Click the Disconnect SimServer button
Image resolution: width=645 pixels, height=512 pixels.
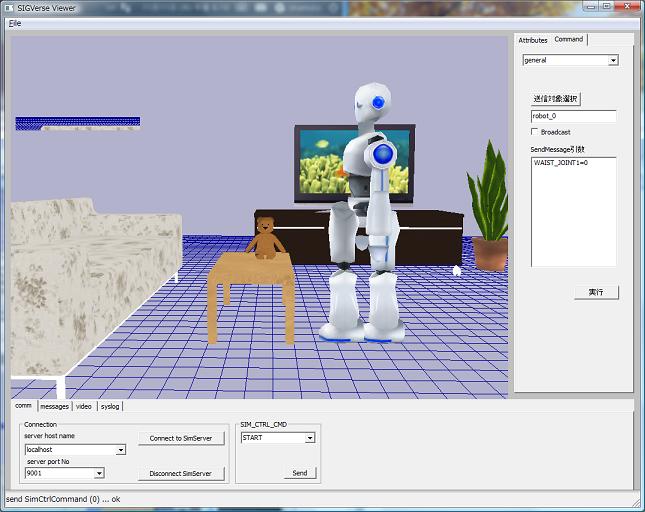pos(181,473)
